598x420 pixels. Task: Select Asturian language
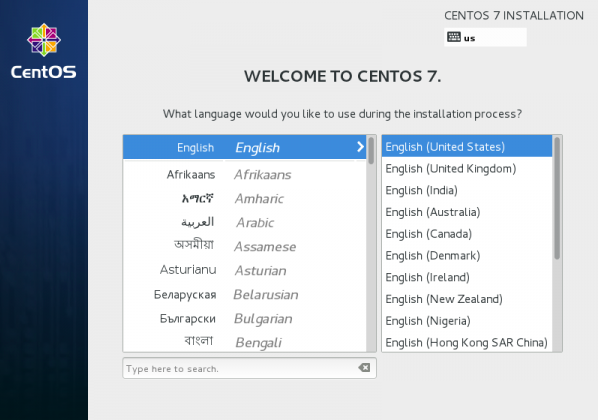[x=244, y=270]
